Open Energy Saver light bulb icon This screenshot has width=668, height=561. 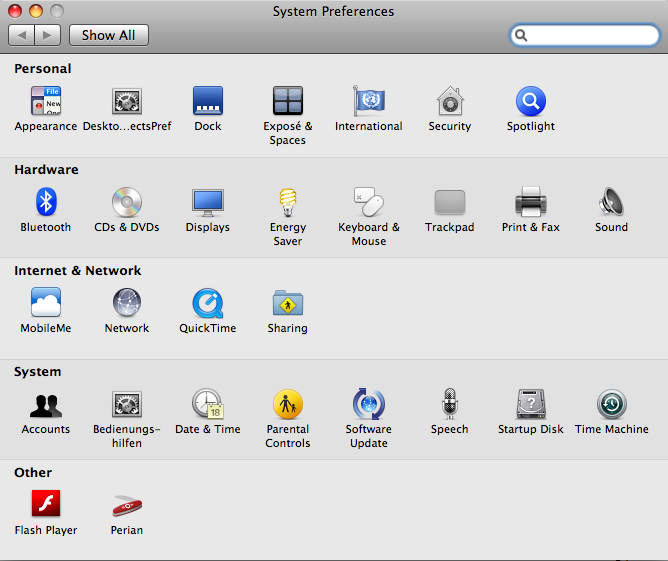288,202
